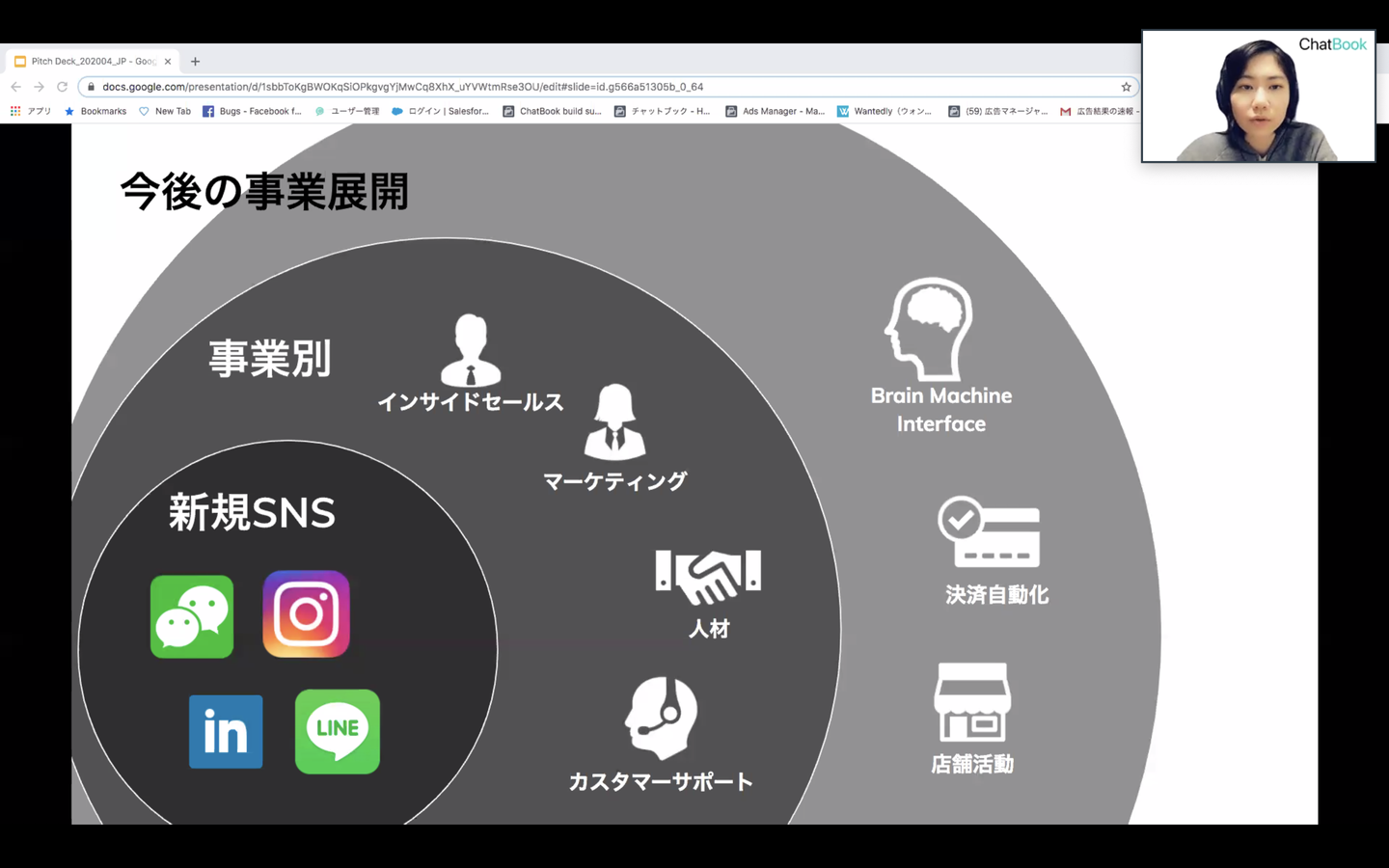Viewport: 1389px width, 868px height.
Task: Click the handshake icon above 人材
Action: [x=708, y=577]
